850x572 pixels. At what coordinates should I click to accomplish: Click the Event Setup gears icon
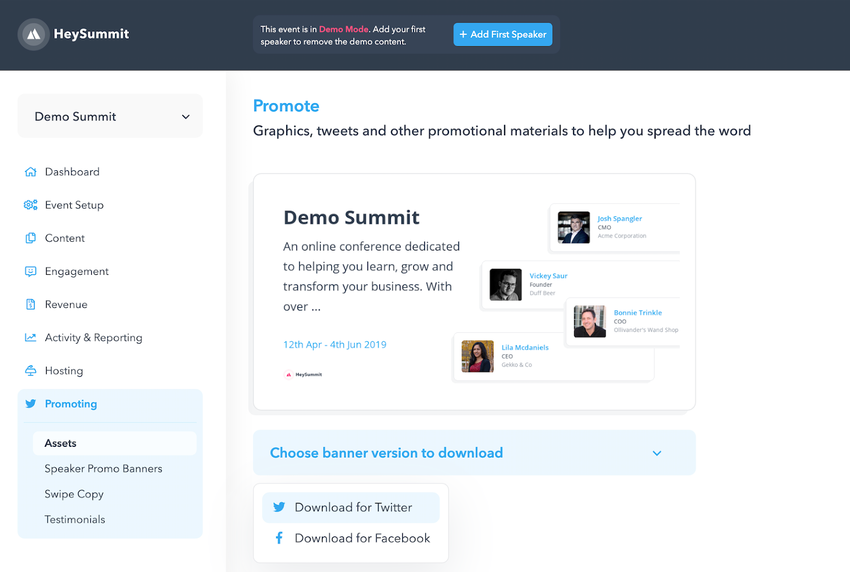click(30, 205)
